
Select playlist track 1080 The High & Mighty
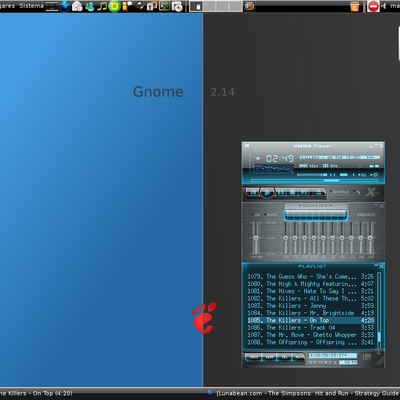coord(310,284)
